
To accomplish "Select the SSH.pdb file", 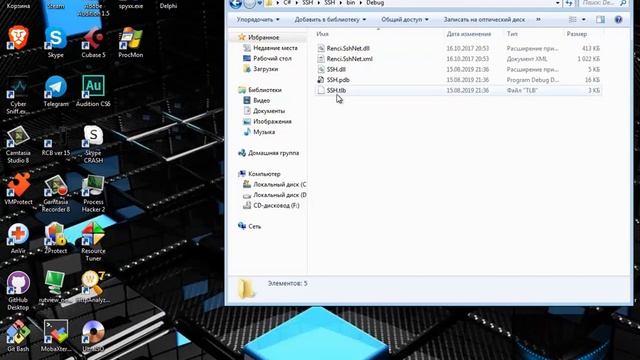I will pos(458,80).
